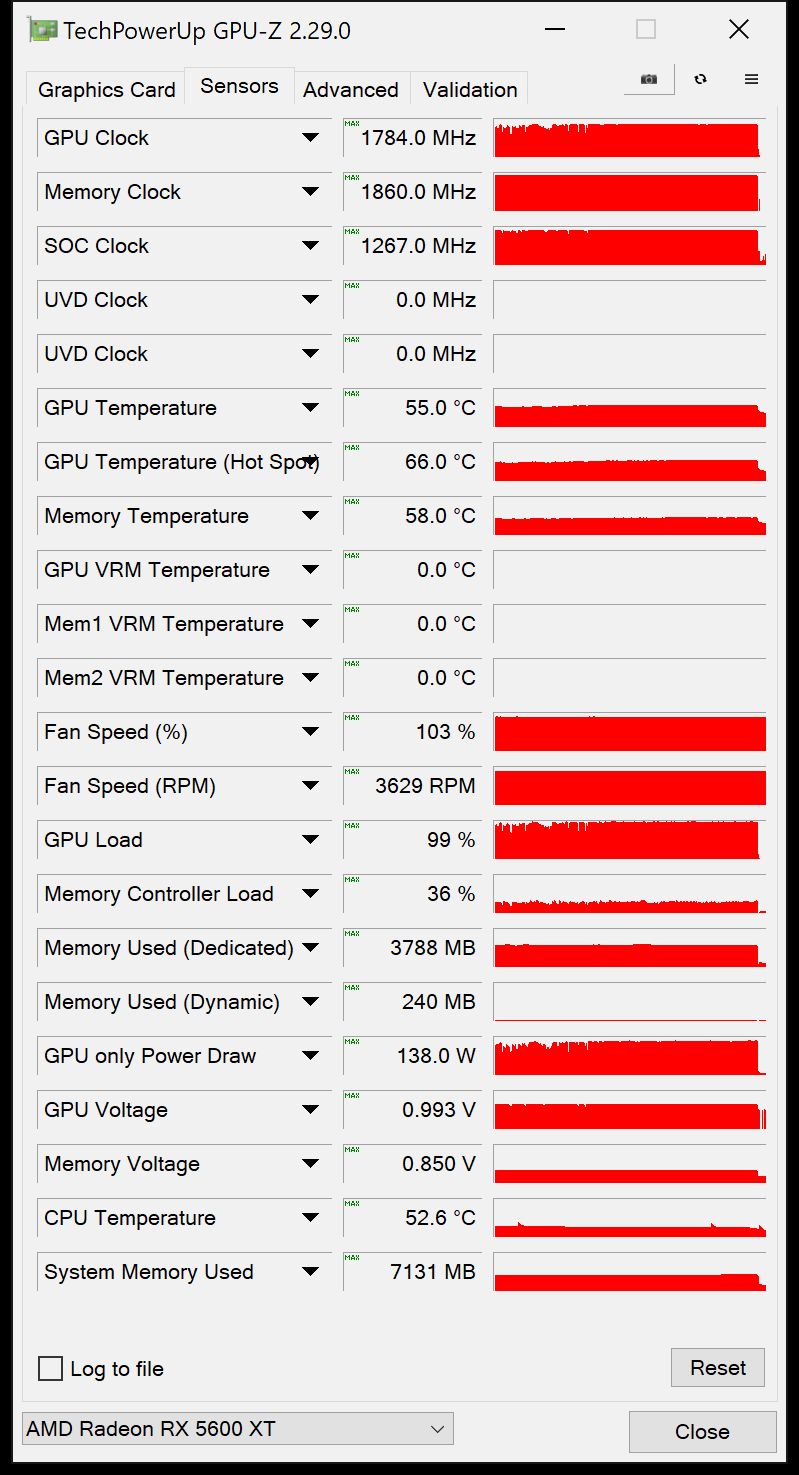Click the Reset button
The image size is (799, 1475).
click(718, 1367)
